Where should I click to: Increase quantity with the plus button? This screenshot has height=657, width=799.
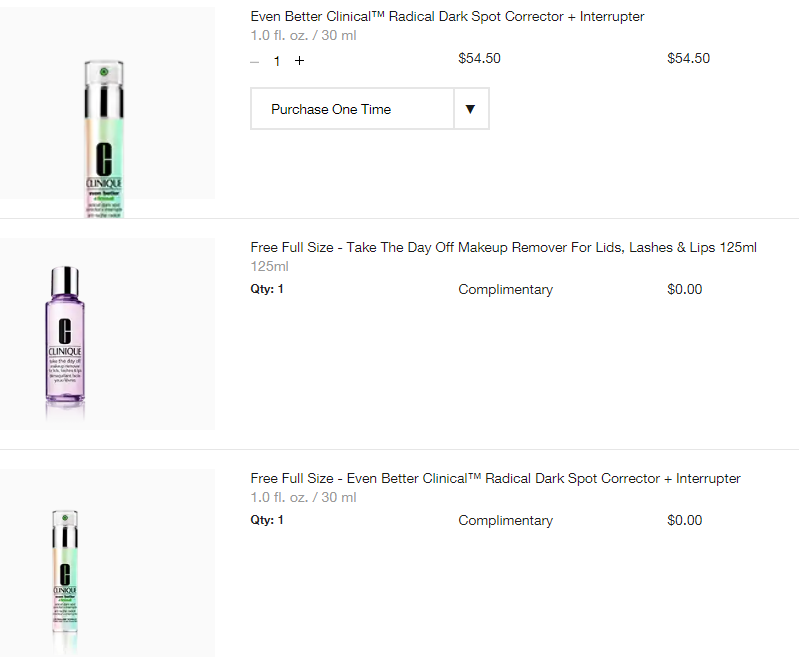[x=299, y=61]
